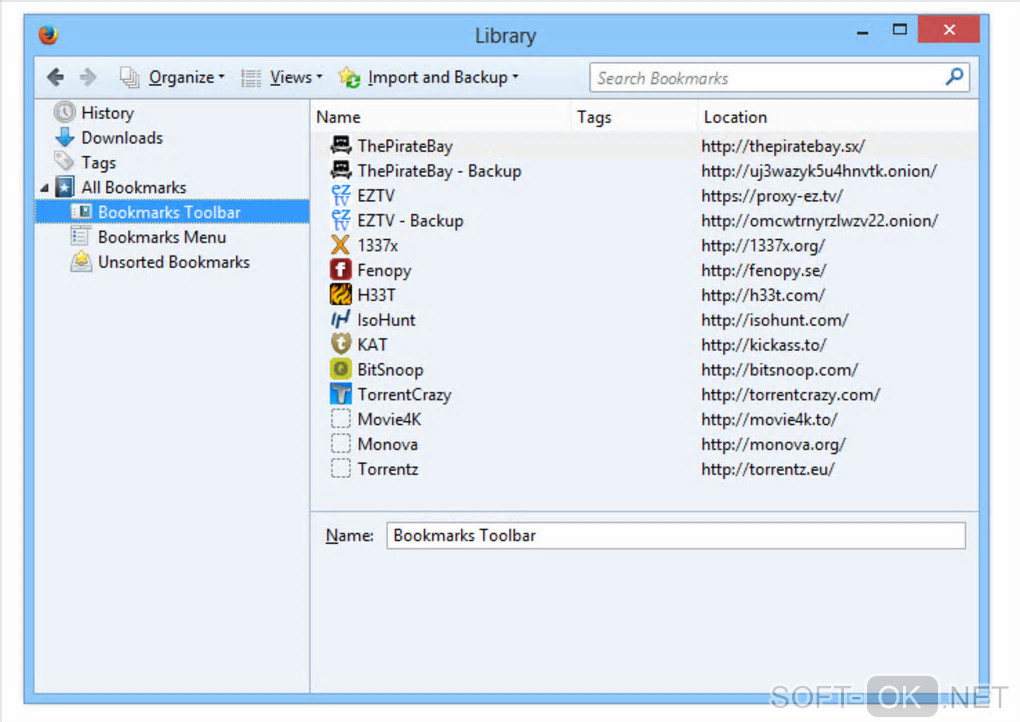1020x722 pixels.
Task: Select the H33T bookmark name
Action: (376, 295)
